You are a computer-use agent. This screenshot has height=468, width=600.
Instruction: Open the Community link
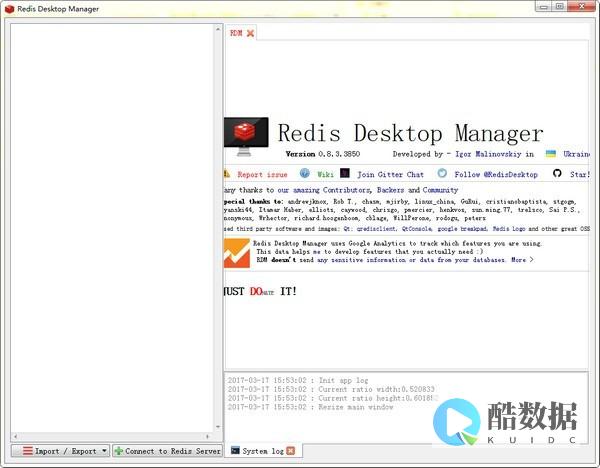[x=440, y=190]
